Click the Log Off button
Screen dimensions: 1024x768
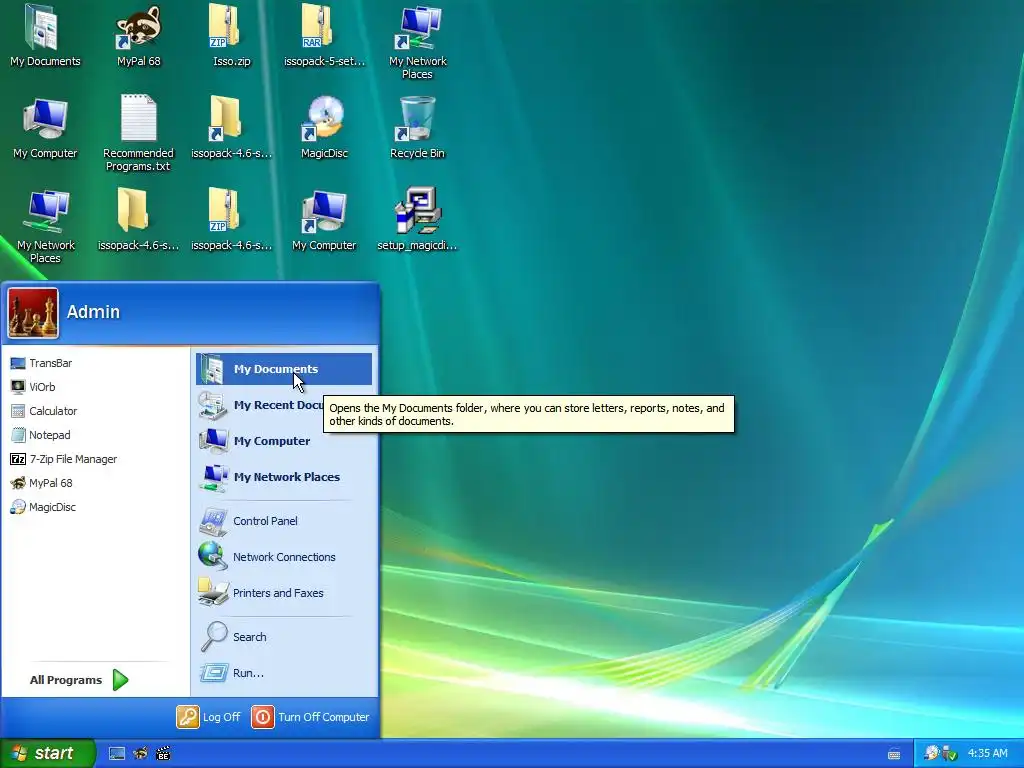point(209,717)
